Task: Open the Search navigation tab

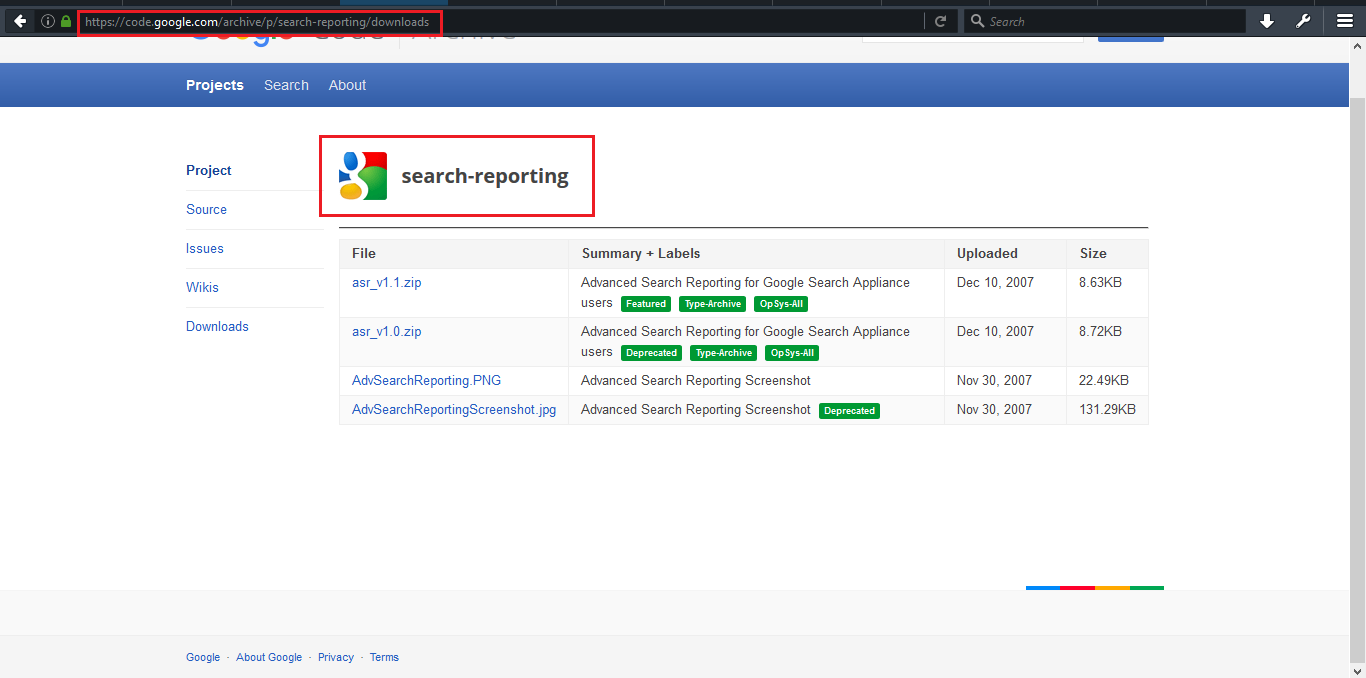Action: pos(286,85)
